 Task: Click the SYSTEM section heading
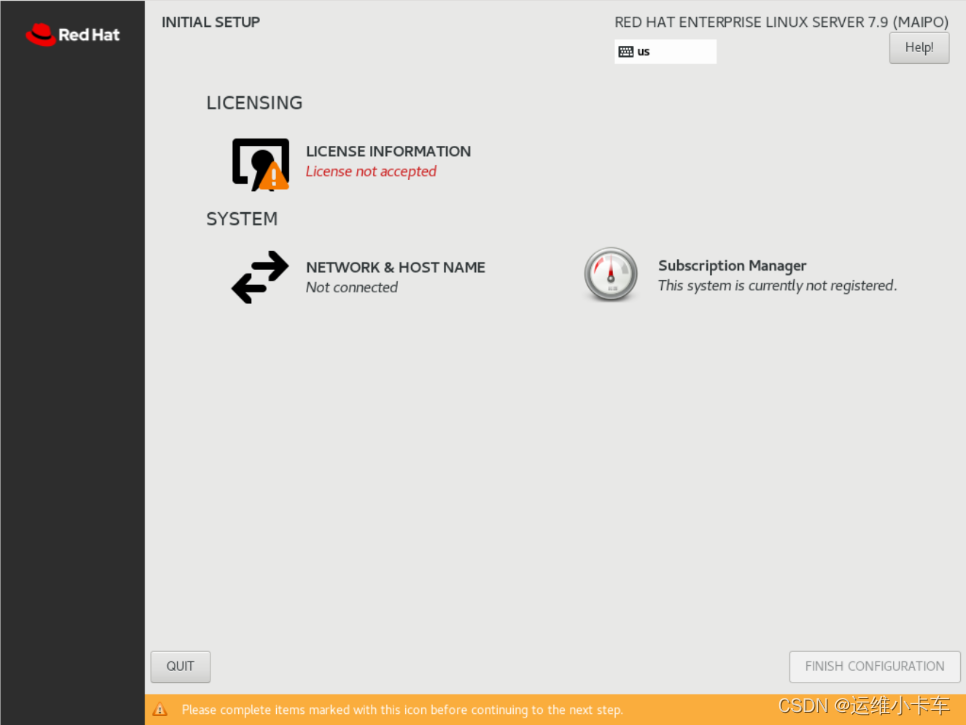[x=242, y=219]
